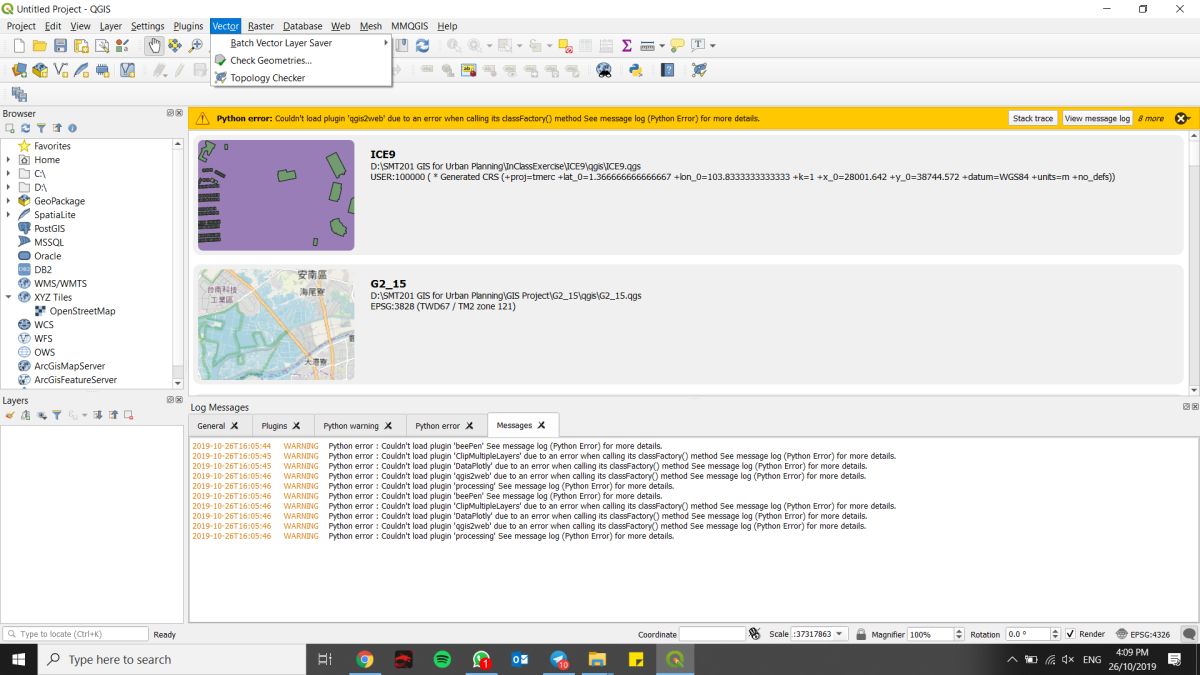This screenshot has height=675, width=1200.
Task: Click Messages icon in status bar corner
Action: (1188, 634)
